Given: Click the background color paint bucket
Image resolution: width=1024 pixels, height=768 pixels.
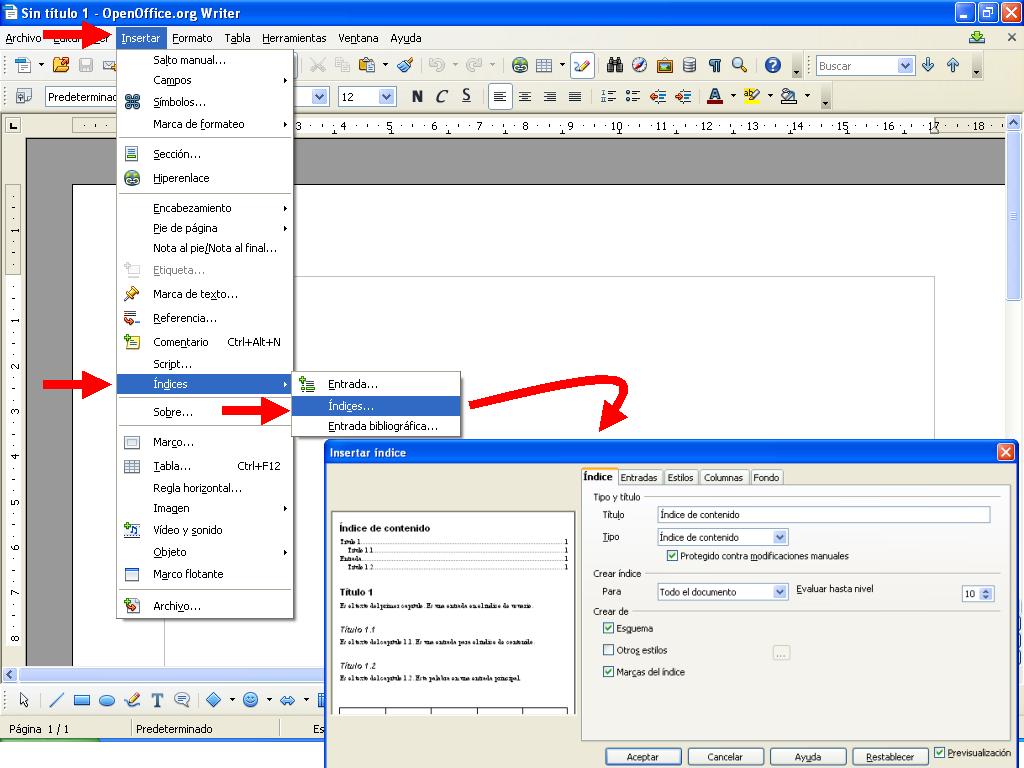Looking at the screenshot, I should 789,97.
